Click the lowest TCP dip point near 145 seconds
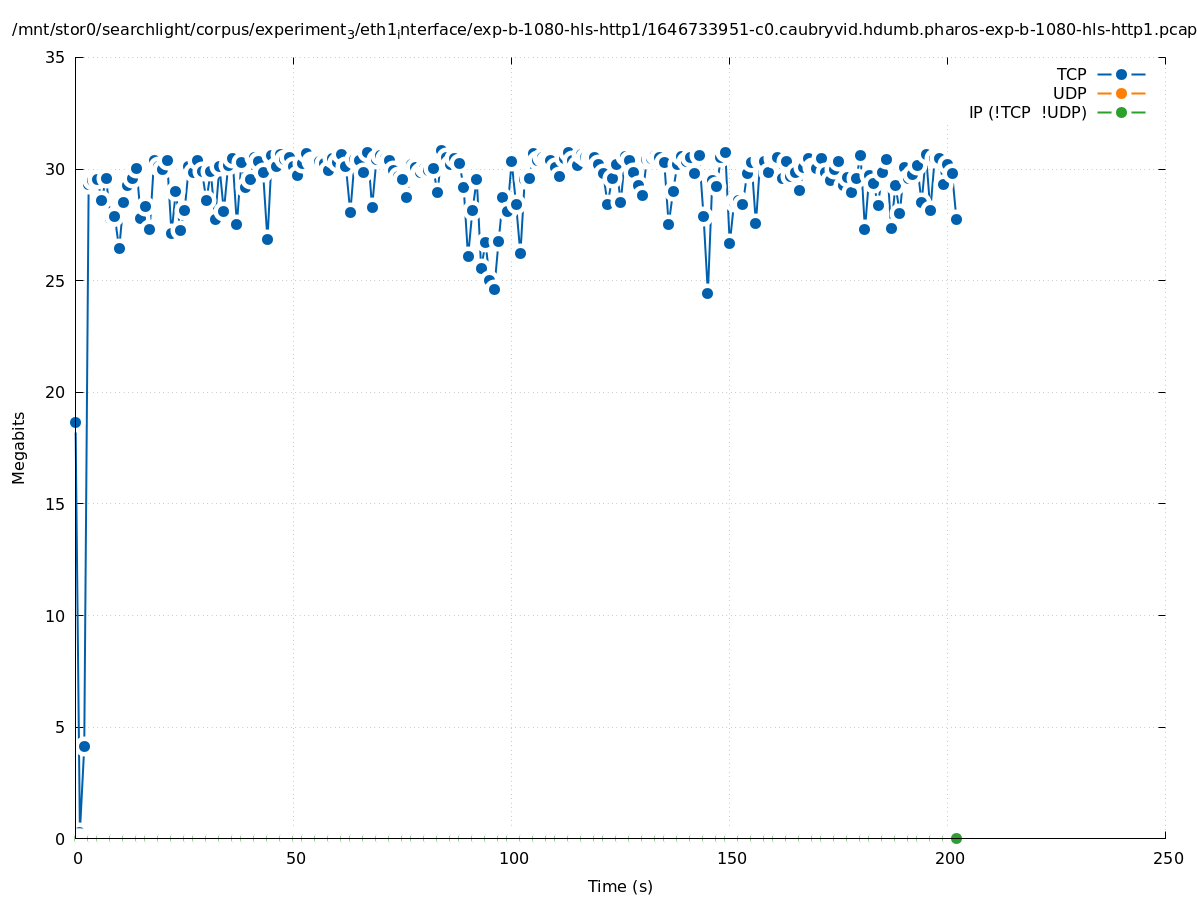Image resolution: width=1197 pixels, height=900 pixels. [x=707, y=293]
